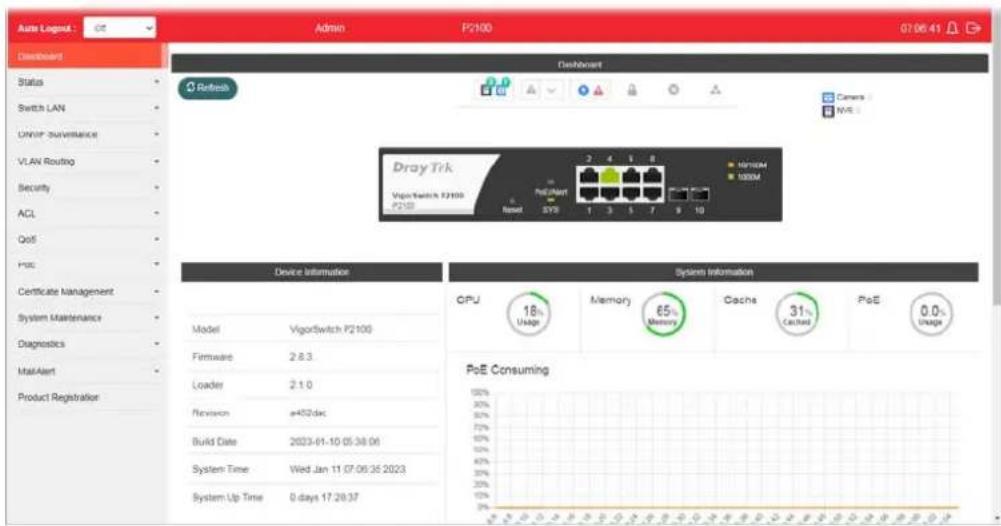Click the small dropdown chevron beside warning icon
The height and width of the screenshot is (526, 1001).
[552, 91]
